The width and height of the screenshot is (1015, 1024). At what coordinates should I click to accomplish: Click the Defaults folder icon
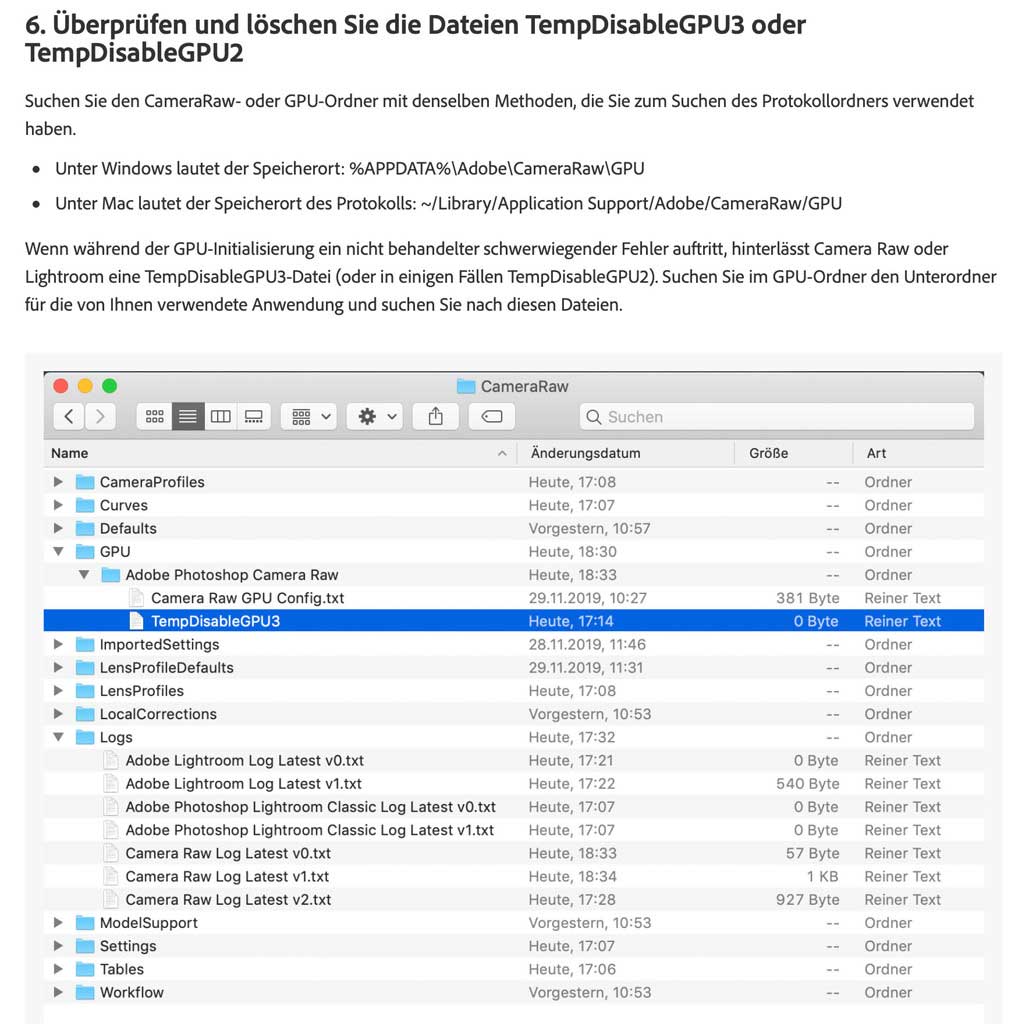click(x=85, y=528)
